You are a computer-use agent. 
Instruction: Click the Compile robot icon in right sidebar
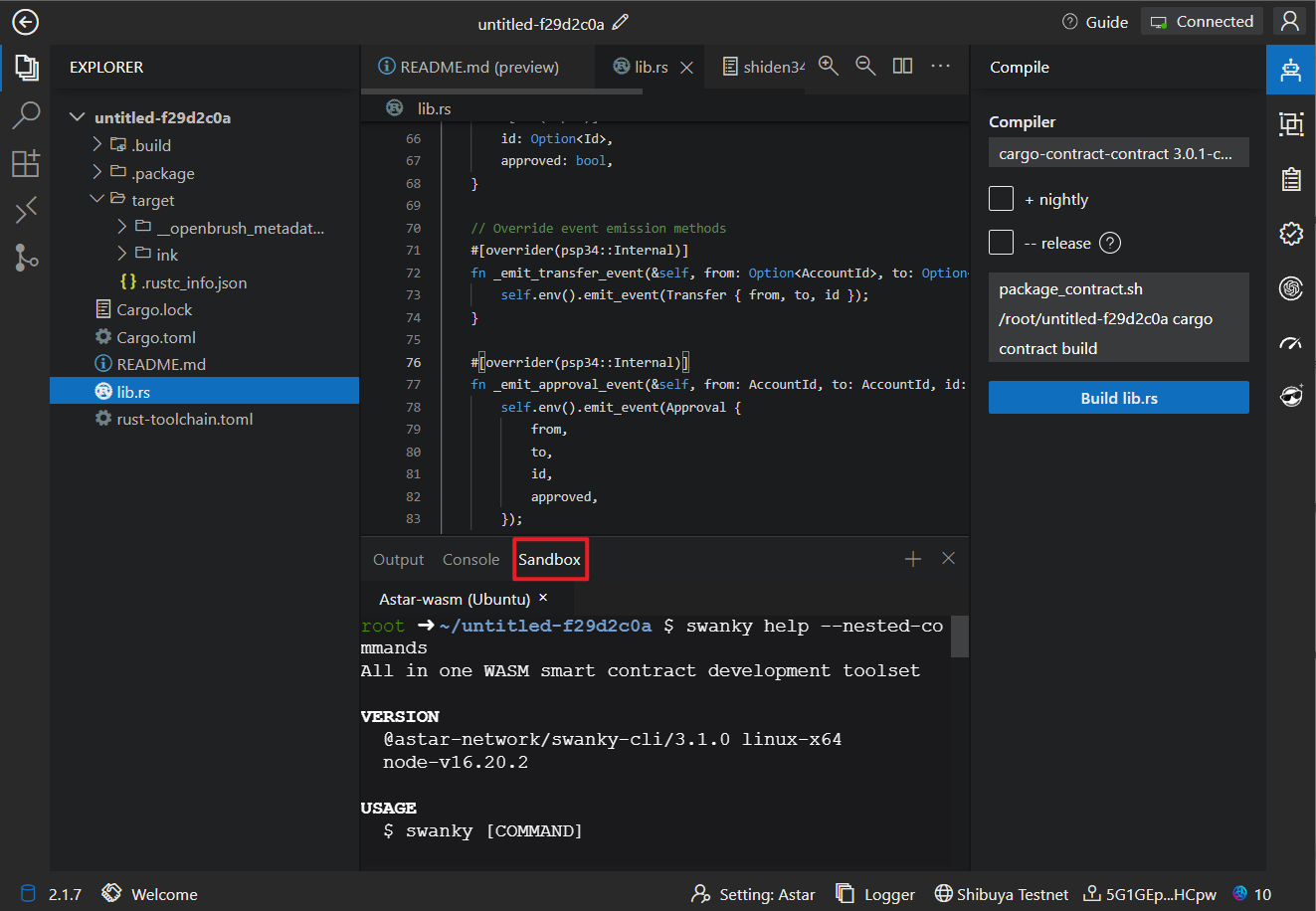pyautogui.click(x=1290, y=70)
